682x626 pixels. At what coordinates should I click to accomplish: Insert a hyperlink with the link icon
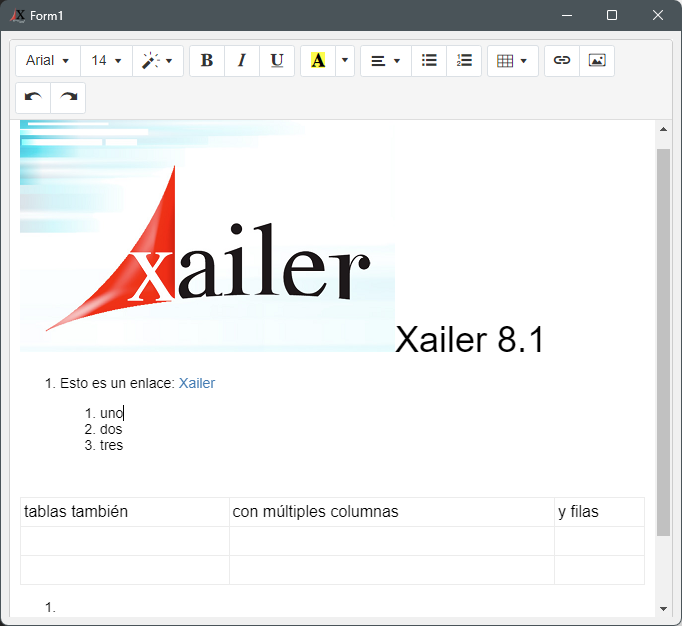pos(562,60)
